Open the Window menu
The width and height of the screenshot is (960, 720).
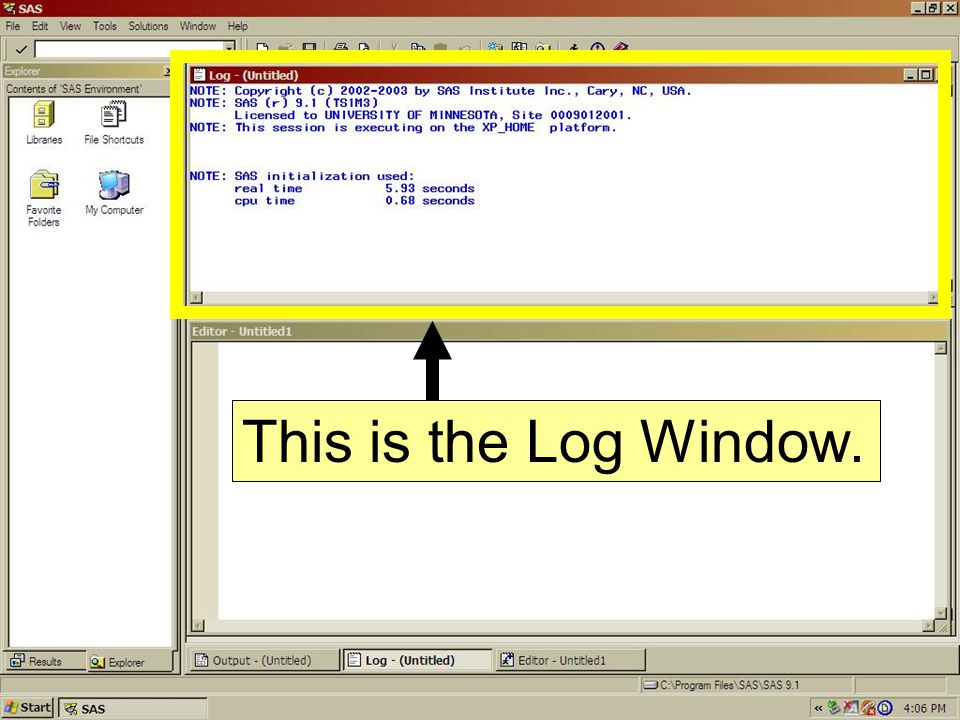(x=198, y=26)
